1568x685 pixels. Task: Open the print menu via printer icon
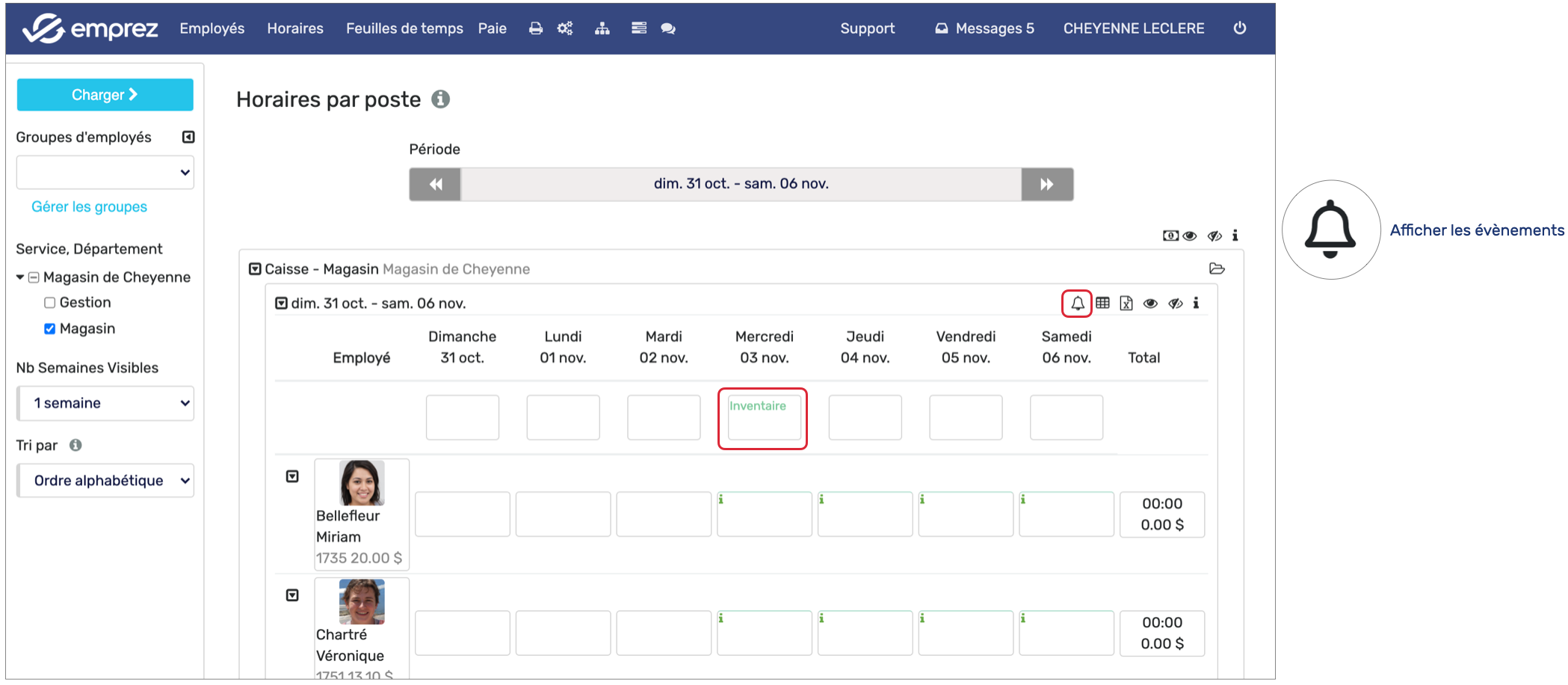coord(536,28)
